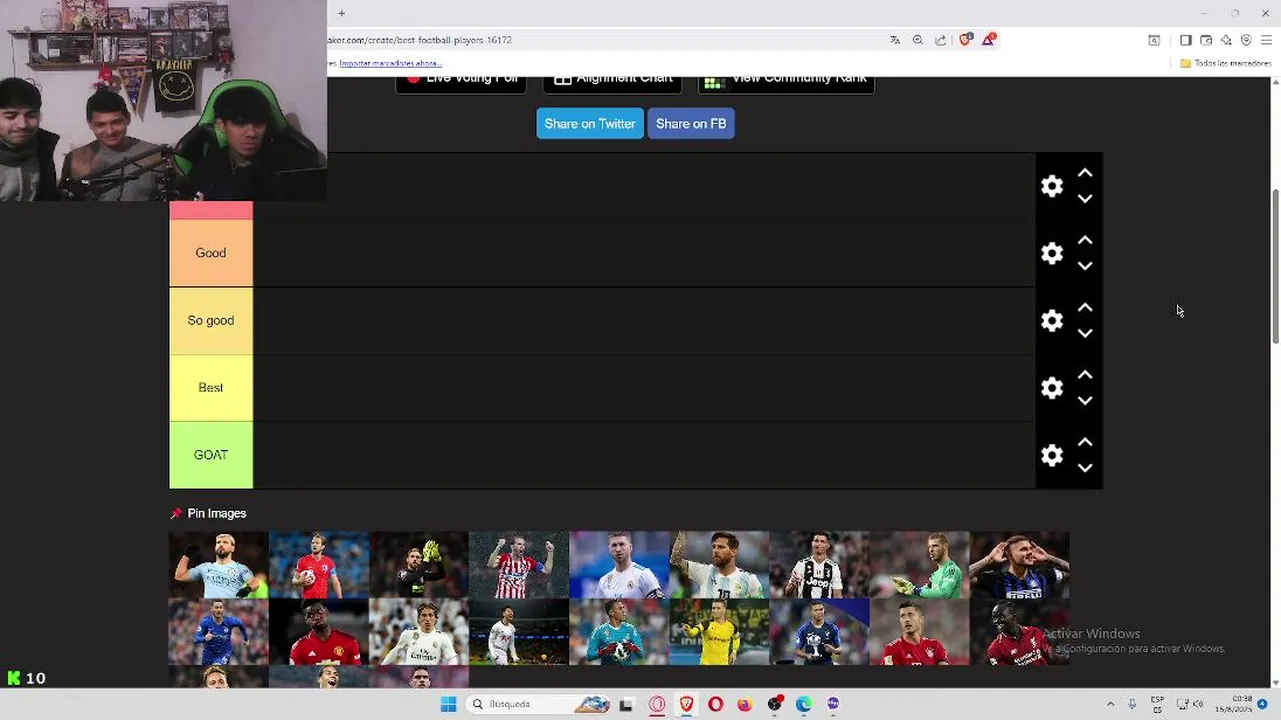Open the browser hamburger menu
The image size is (1281, 720).
point(1266,40)
